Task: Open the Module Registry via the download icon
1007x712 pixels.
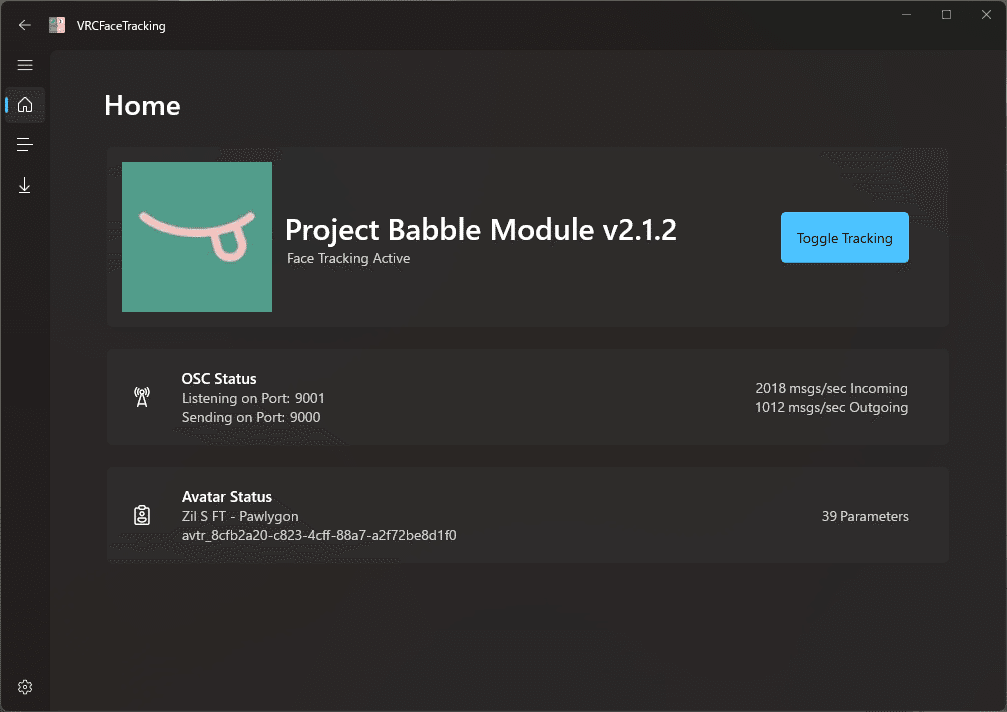Action: point(25,184)
